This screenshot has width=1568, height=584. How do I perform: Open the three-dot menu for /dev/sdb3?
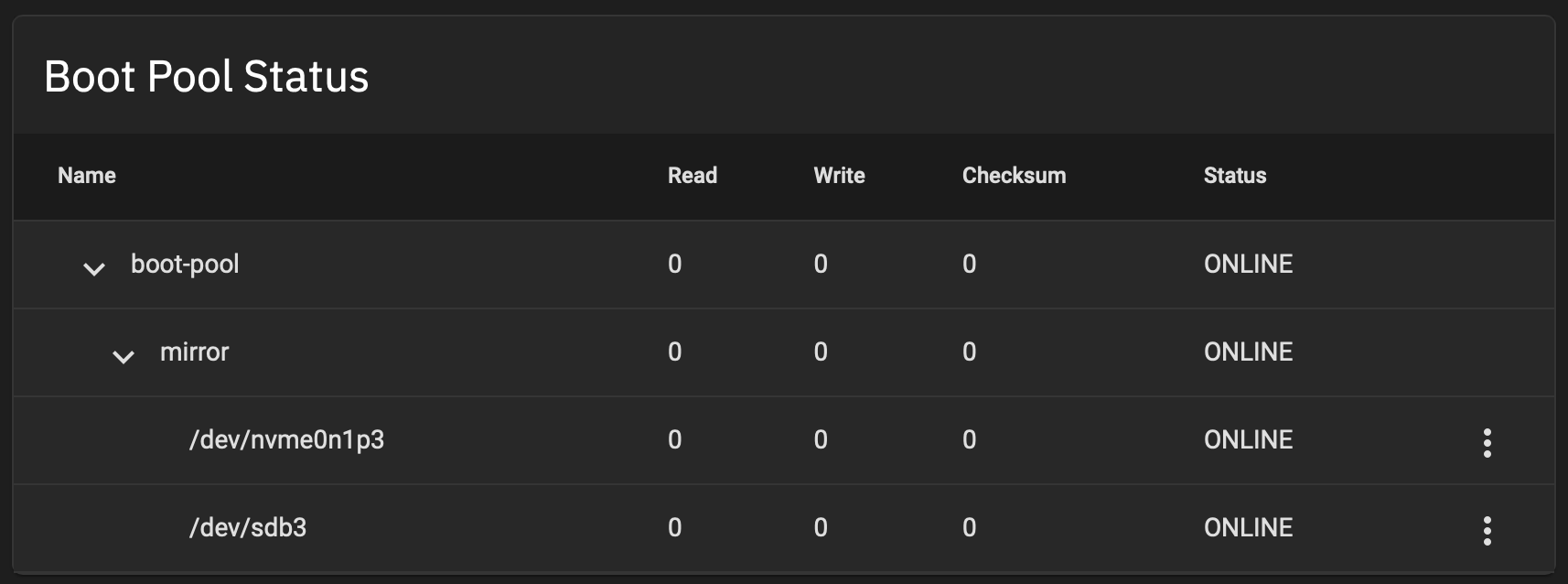[1487, 530]
